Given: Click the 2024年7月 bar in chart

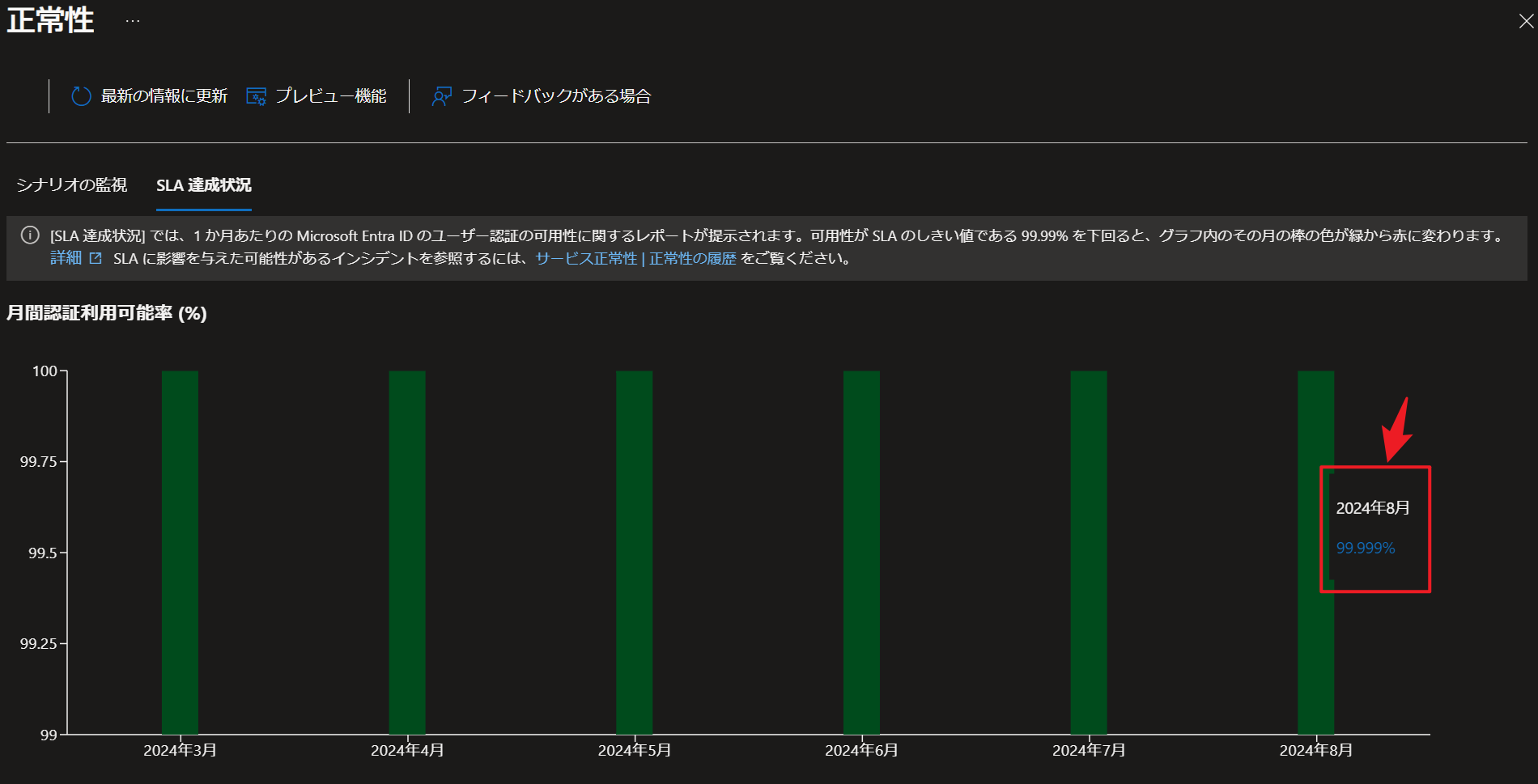Looking at the screenshot, I should coord(1089,553).
